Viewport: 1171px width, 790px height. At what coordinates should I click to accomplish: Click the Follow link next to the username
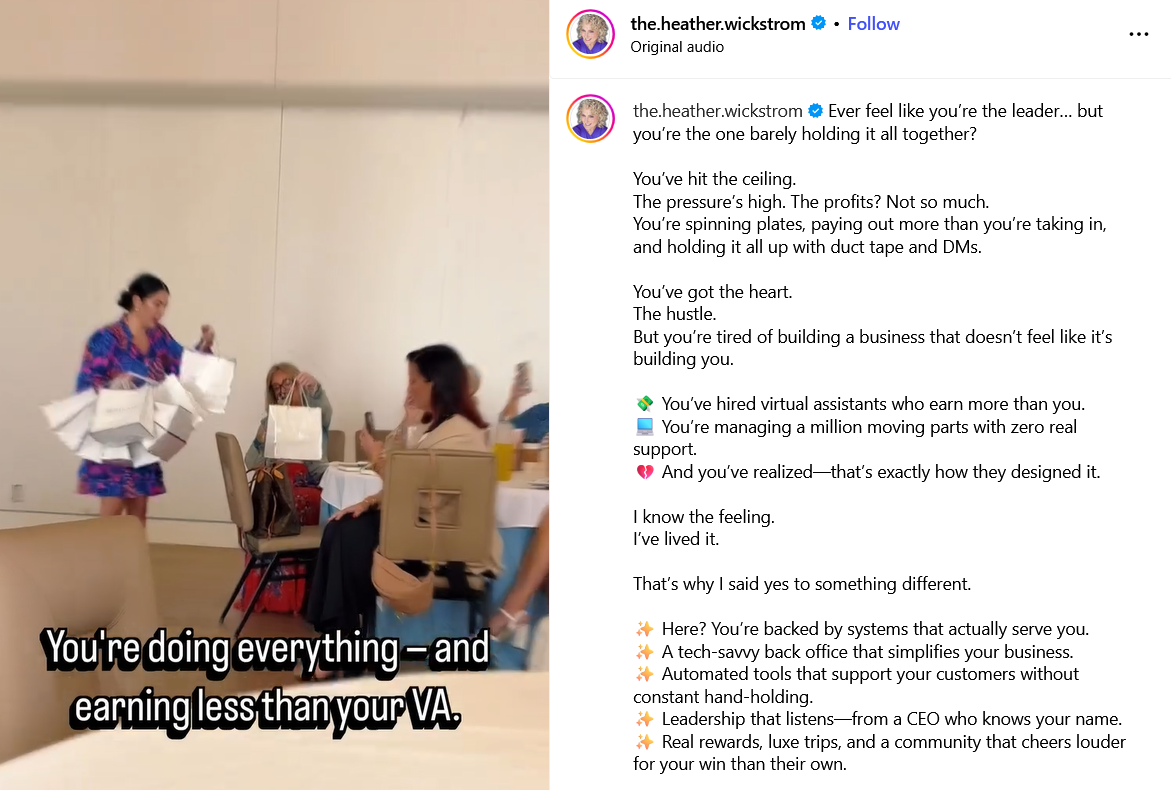(873, 24)
